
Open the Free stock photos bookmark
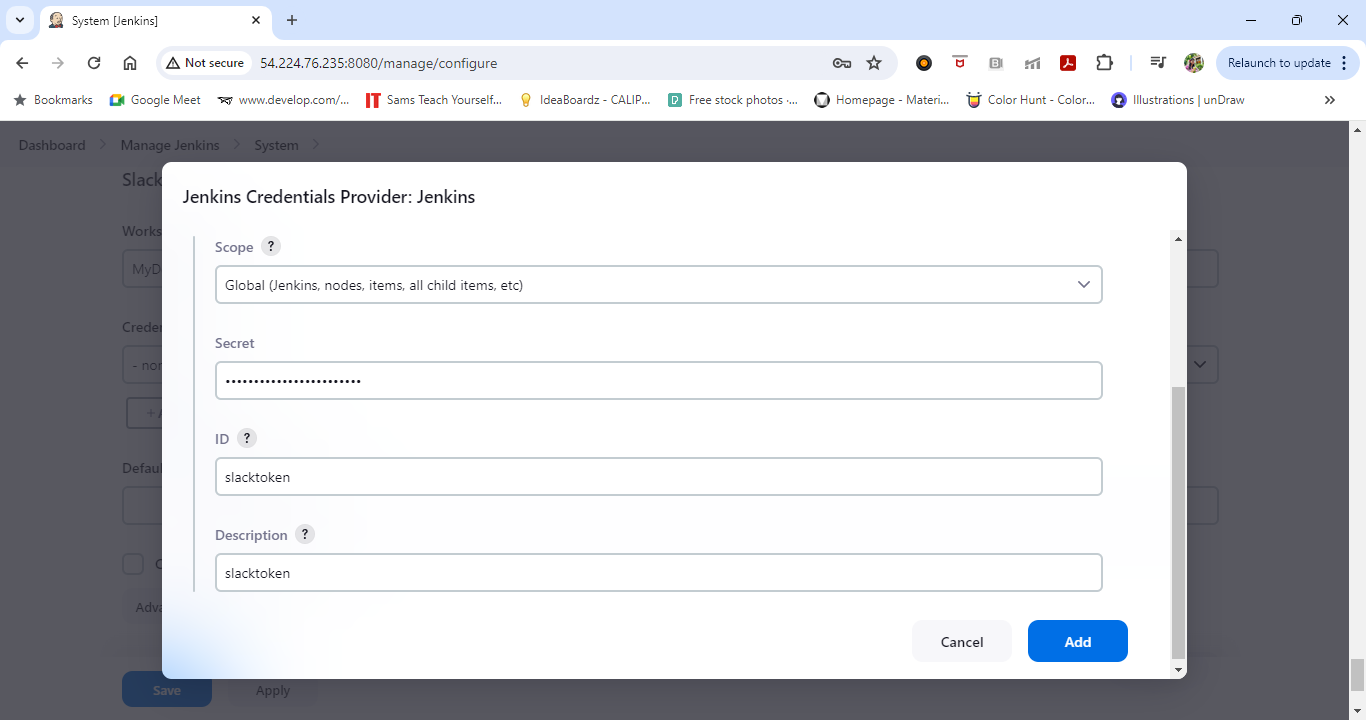(733, 100)
